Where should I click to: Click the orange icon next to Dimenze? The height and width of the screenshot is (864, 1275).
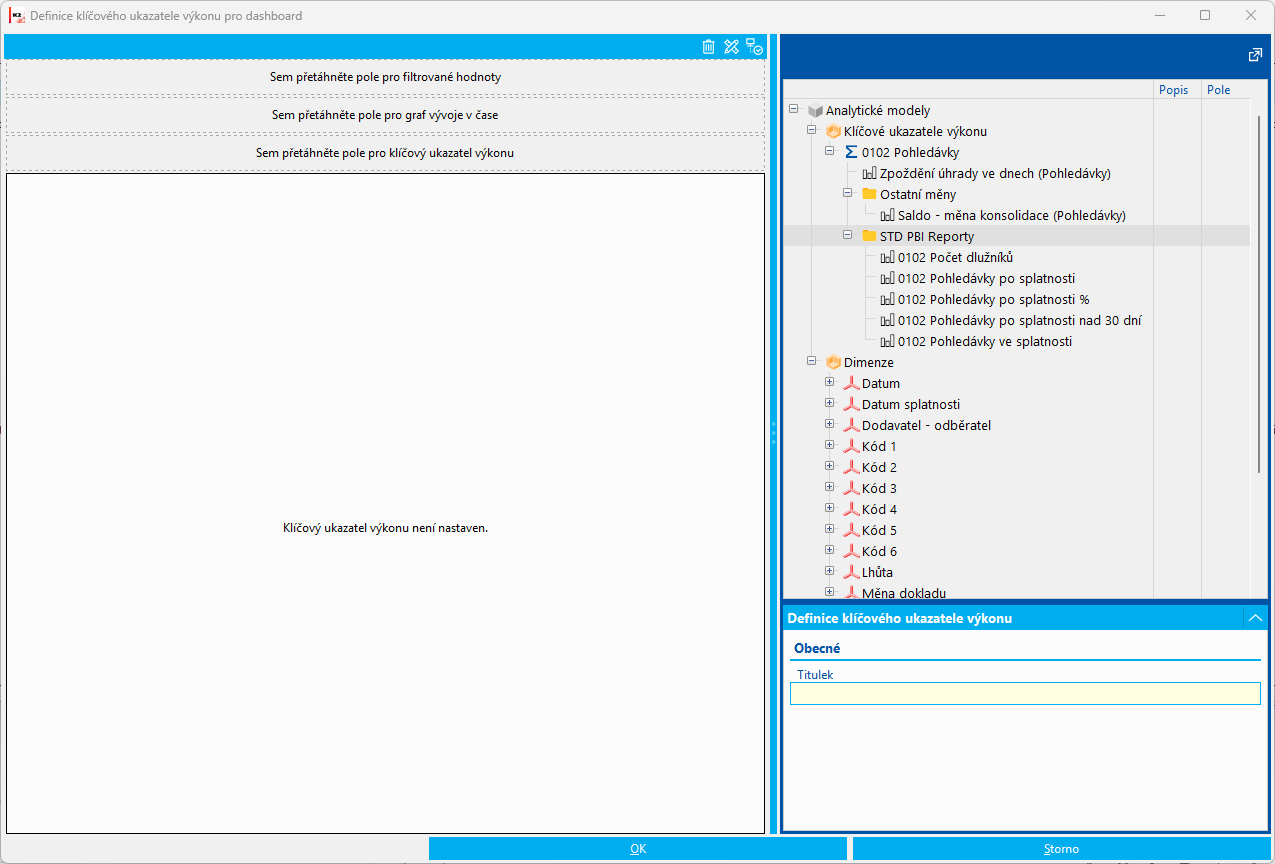coord(833,363)
